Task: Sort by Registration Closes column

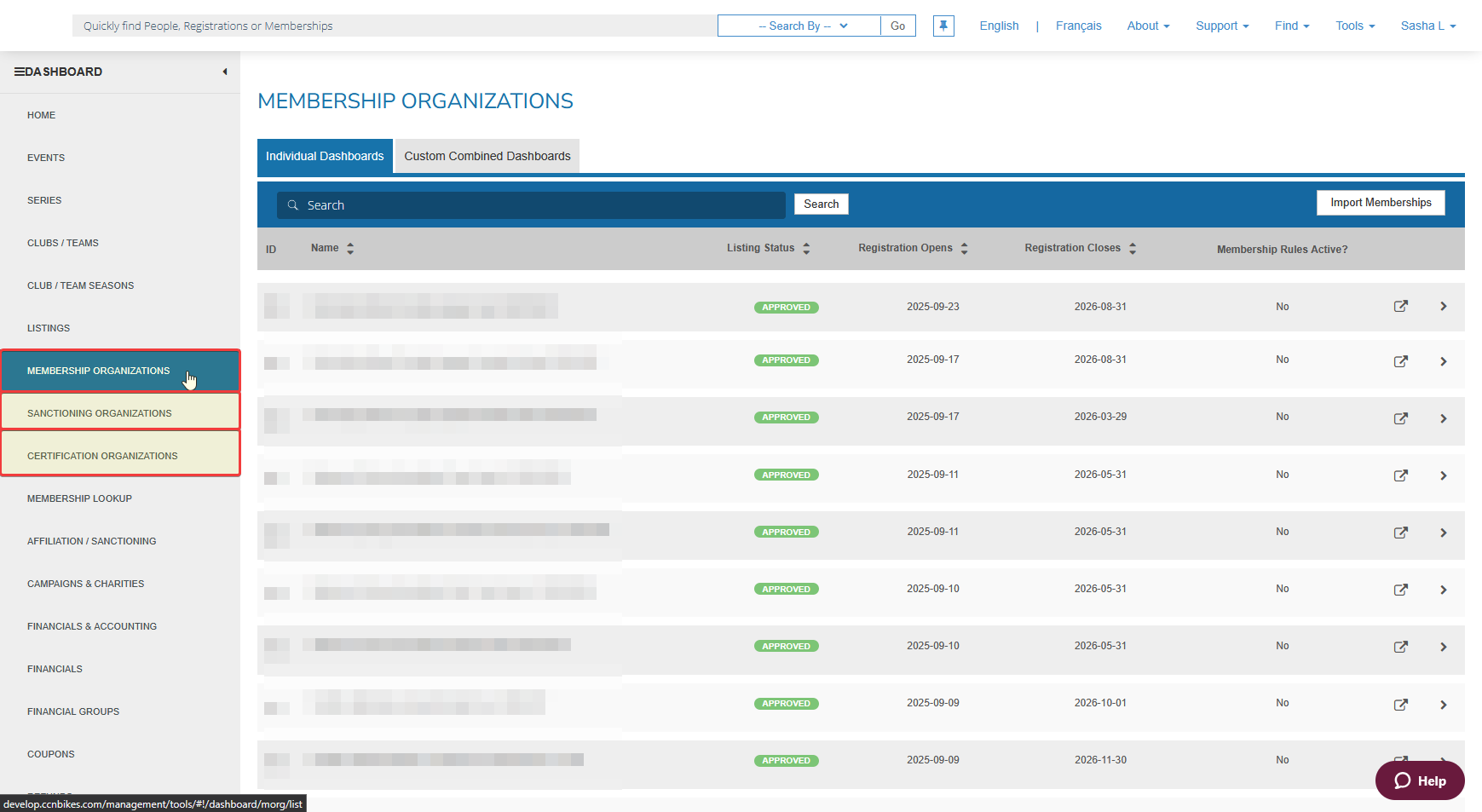Action: pyautogui.click(x=1133, y=249)
